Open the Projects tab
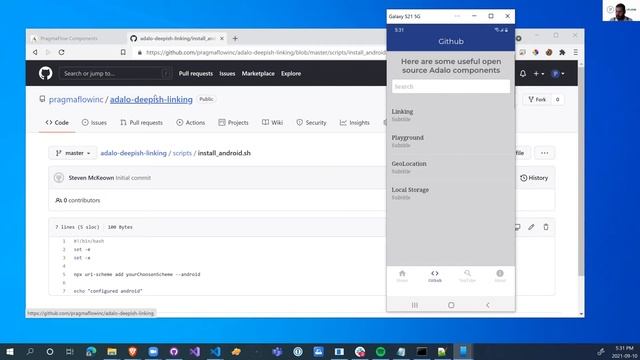Screen dimensions: 640x360 click(x=233, y=122)
